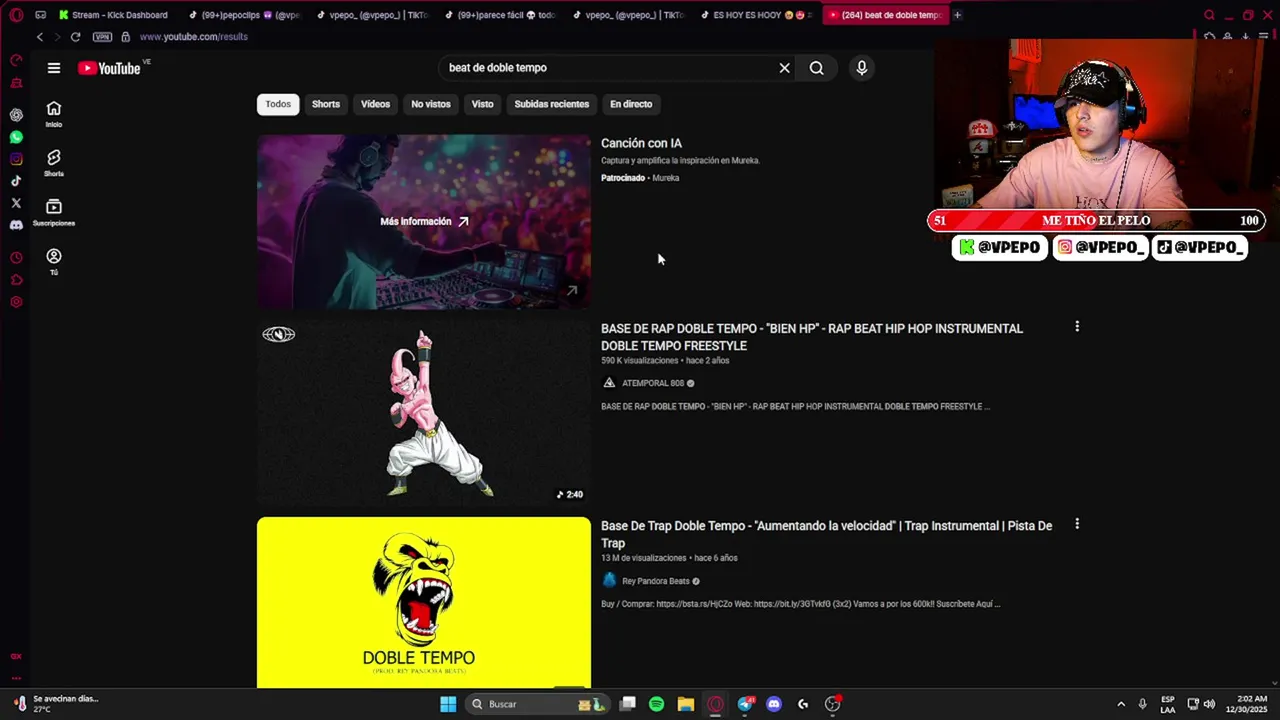Image resolution: width=1280 pixels, height=720 pixels.
Task: Click the Opera GX menu logo
Action: 16,15
